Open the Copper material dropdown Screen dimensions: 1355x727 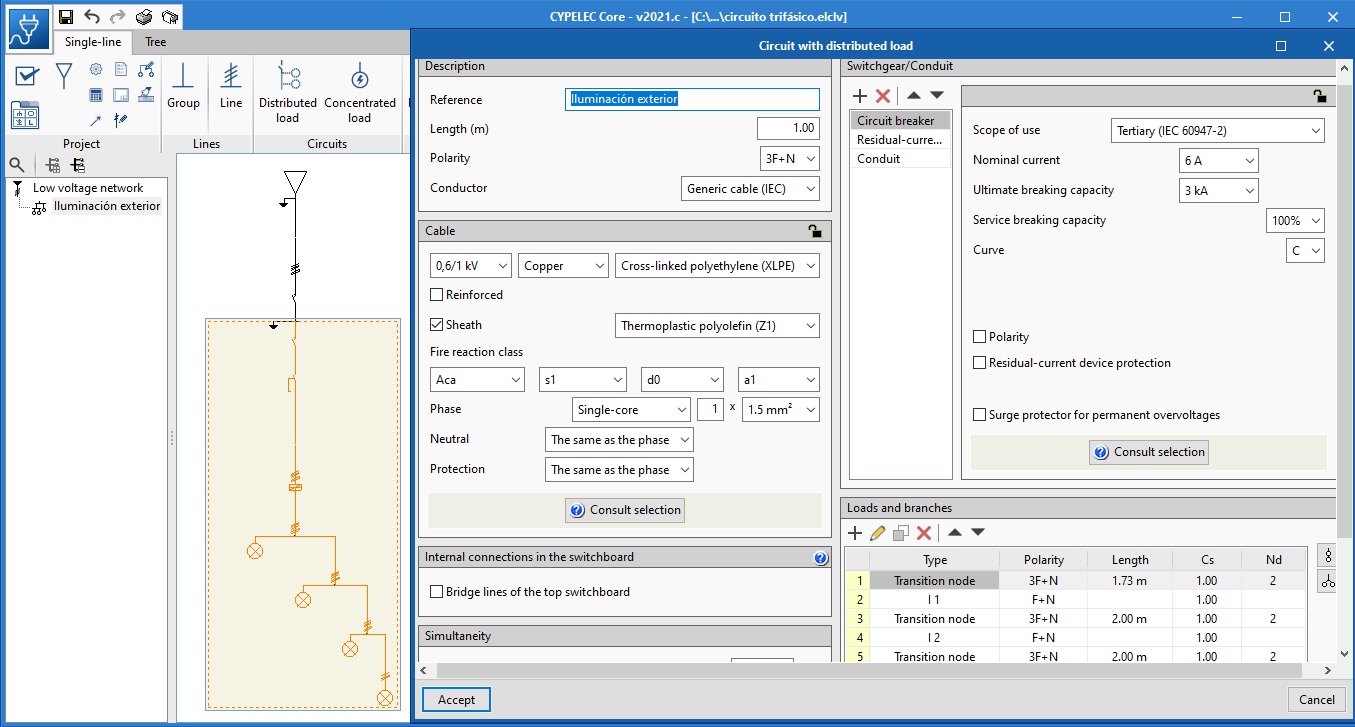click(x=563, y=266)
